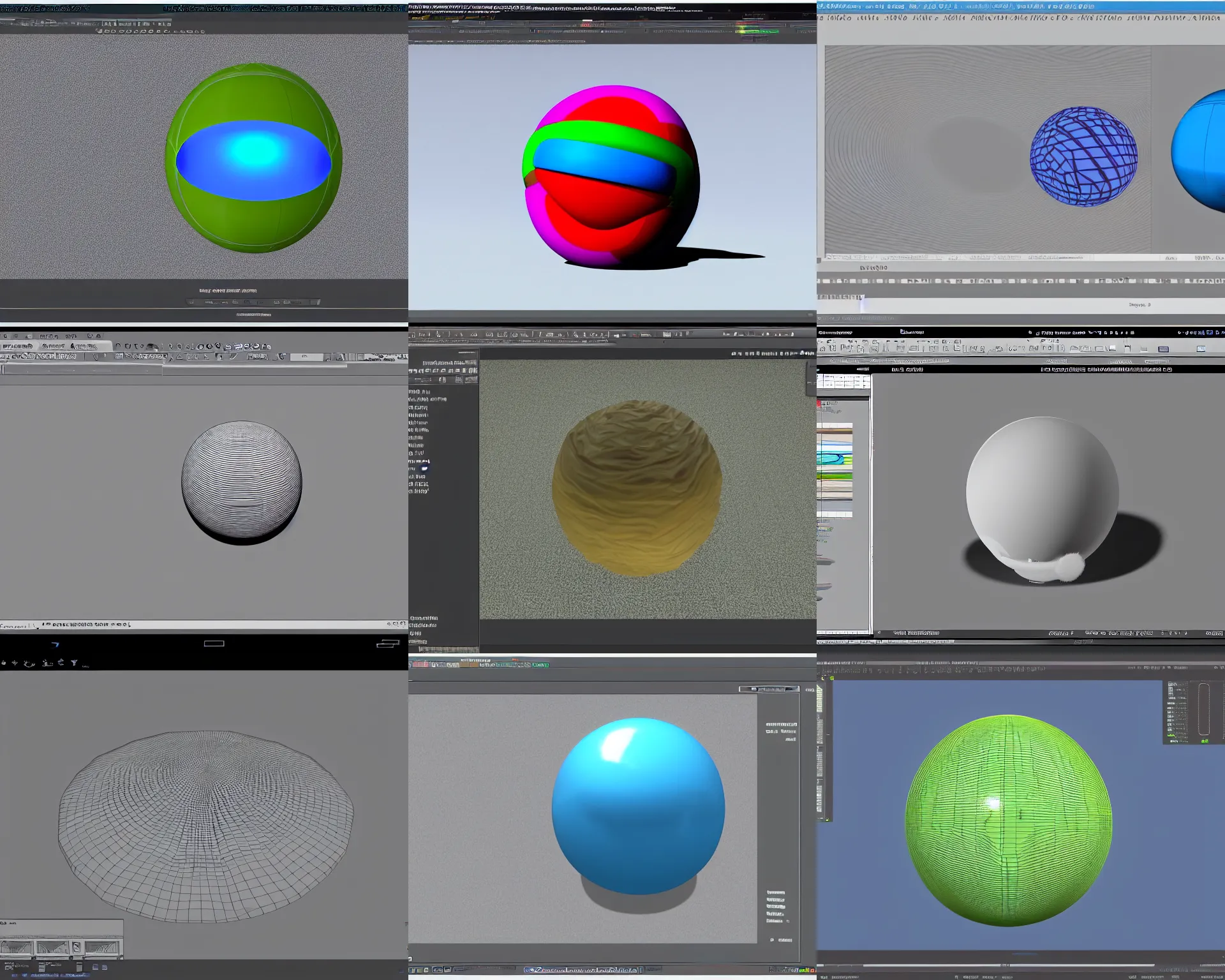Viewport: 1225px width, 980px height.
Task: Select the pink, red and green striped sphere
Action: [x=611, y=177]
